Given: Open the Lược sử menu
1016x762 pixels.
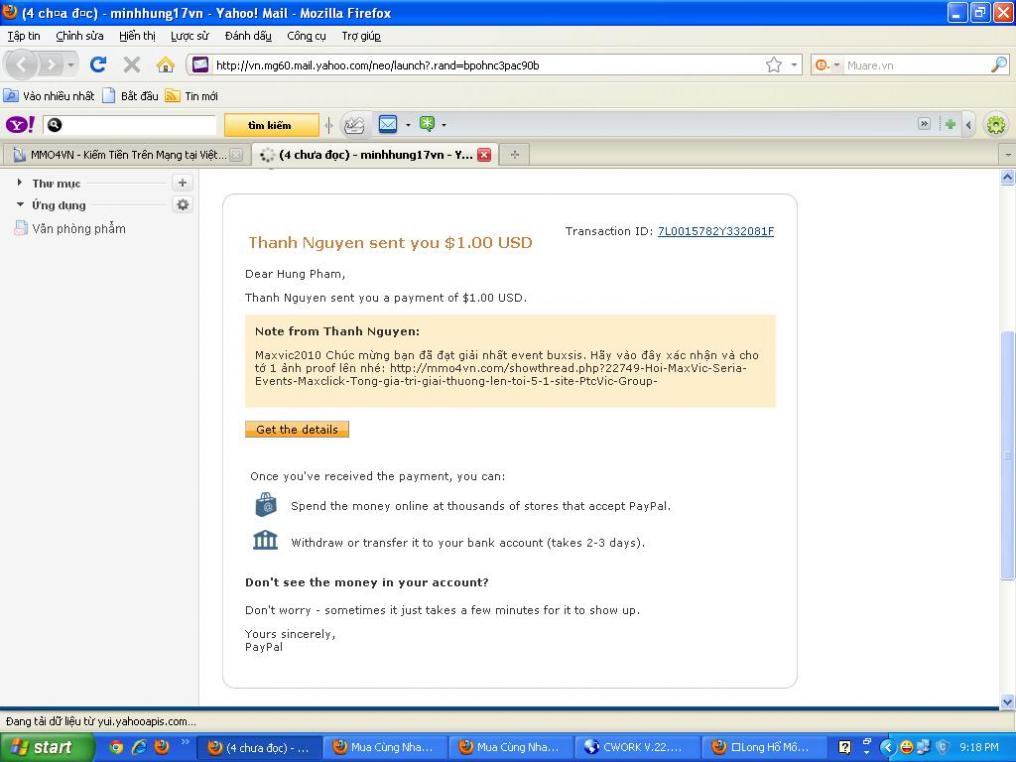Looking at the screenshot, I should click(190, 36).
